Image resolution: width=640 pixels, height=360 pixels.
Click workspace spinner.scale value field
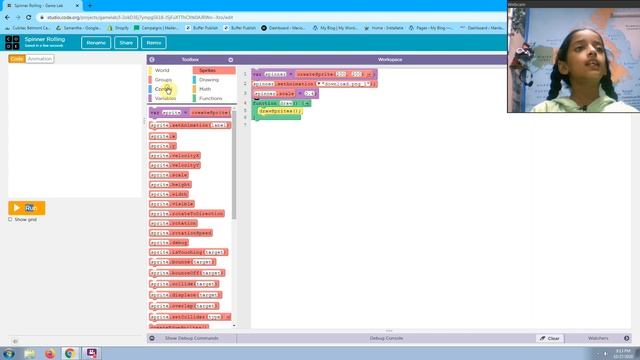pos(310,94)
